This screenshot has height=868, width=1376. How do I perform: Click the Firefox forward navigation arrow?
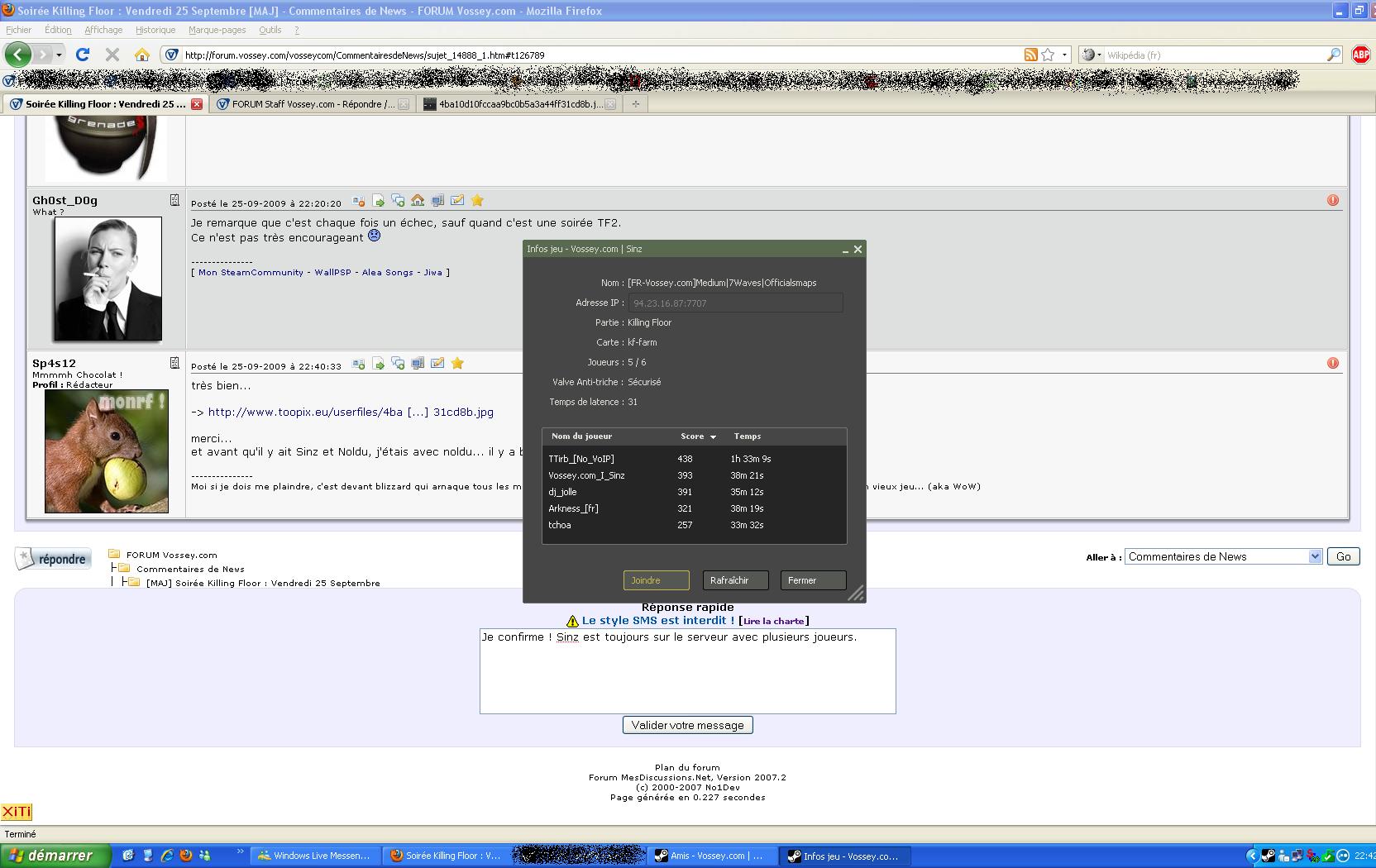coord(42,55)
